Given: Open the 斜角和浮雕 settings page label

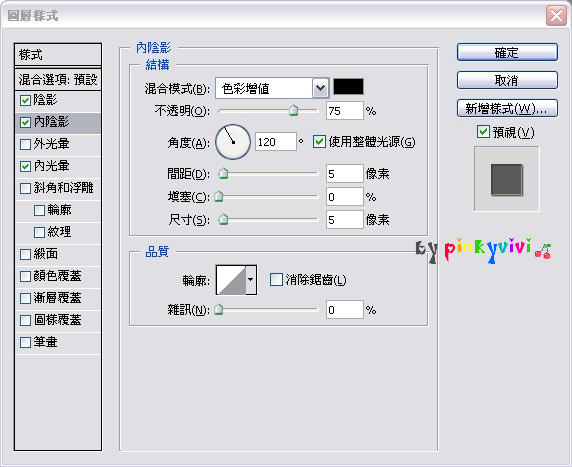Looking at the screenshot, I should (x=64, y=188).
